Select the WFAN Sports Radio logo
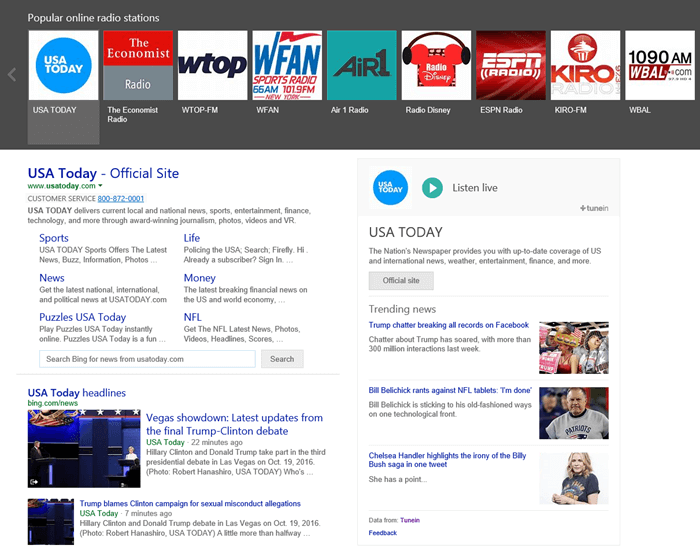 [x=287, y=65]
